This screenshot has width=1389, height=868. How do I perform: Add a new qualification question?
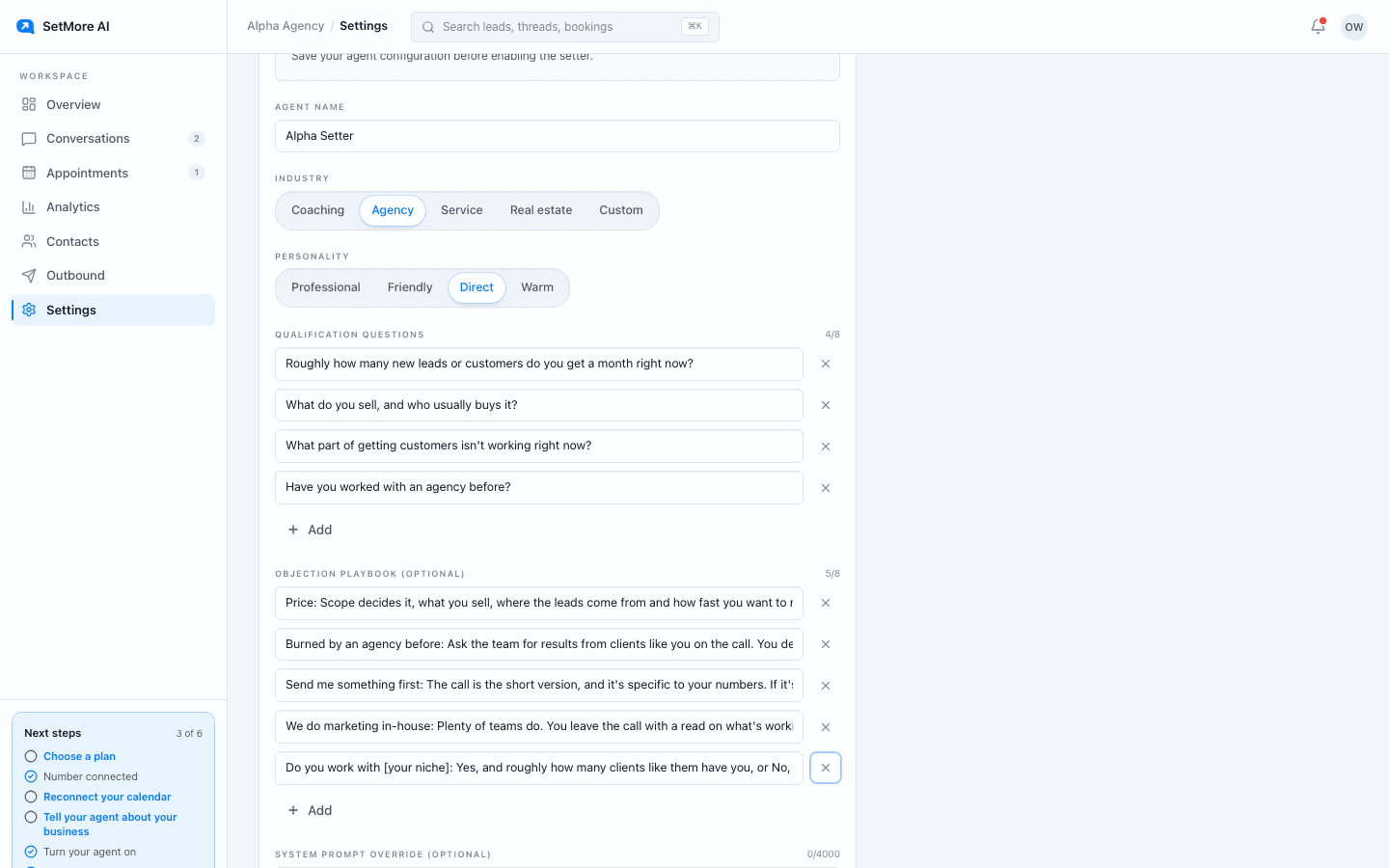pos(310,529)
